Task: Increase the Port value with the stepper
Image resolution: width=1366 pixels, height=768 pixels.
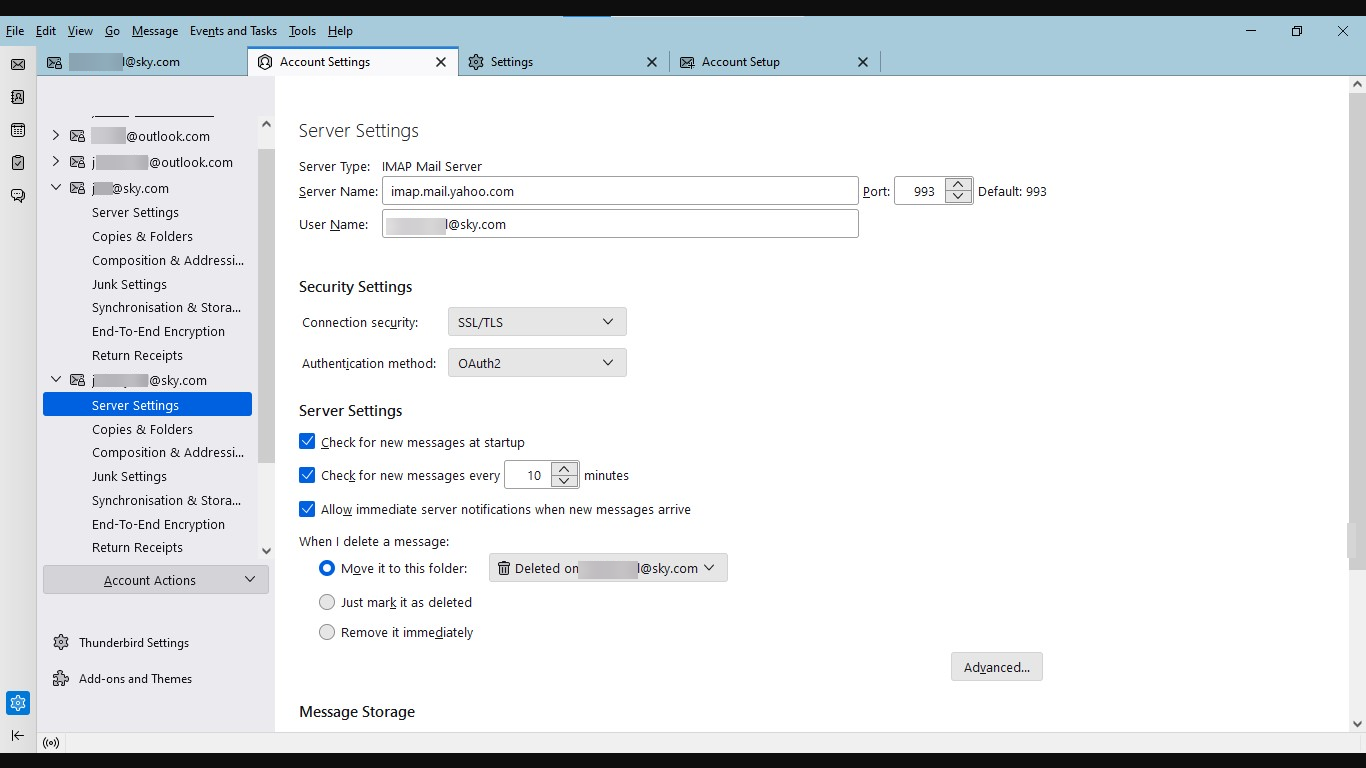Action: (958, 184)
